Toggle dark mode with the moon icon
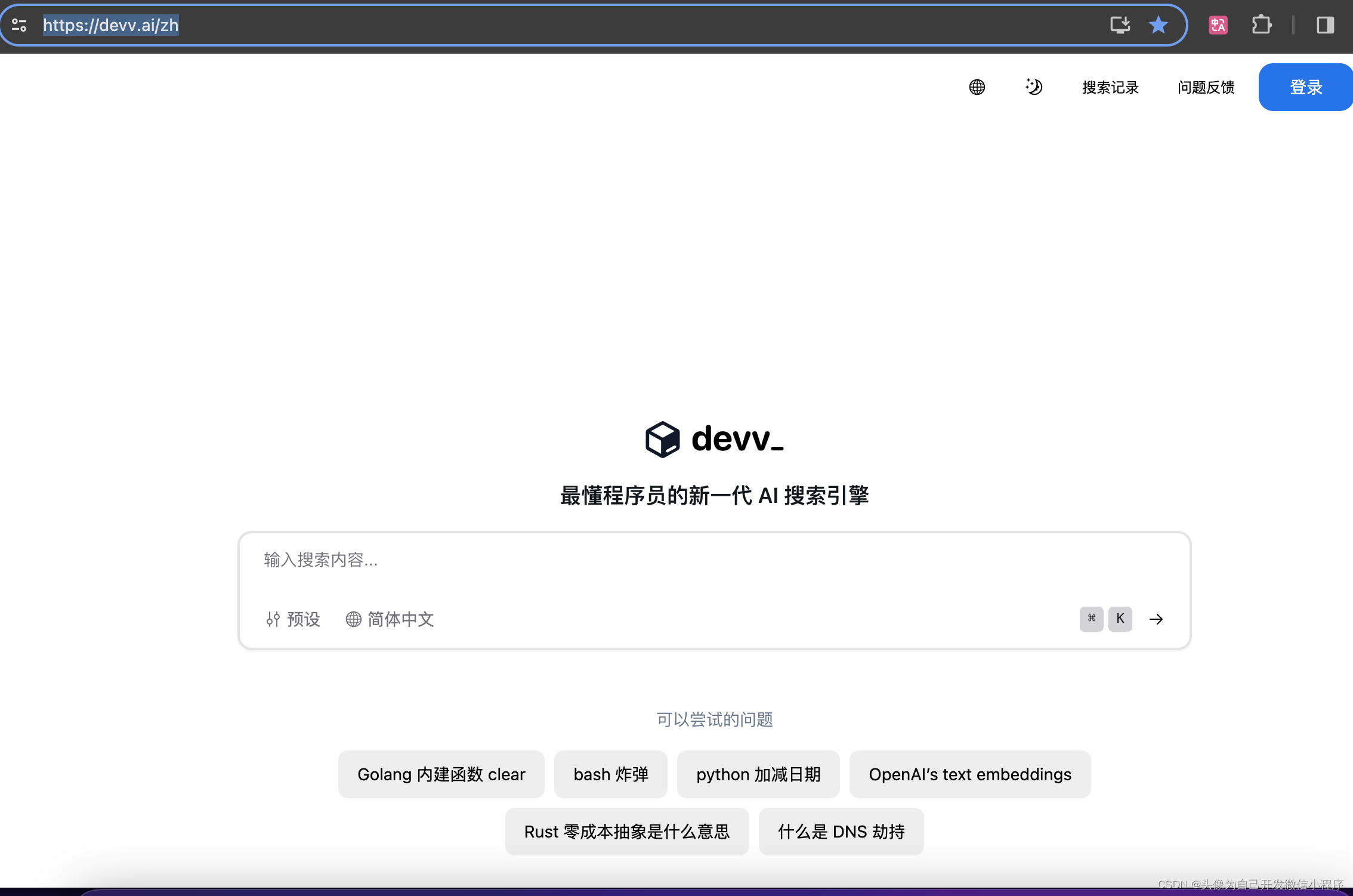 coord(1034,87)
